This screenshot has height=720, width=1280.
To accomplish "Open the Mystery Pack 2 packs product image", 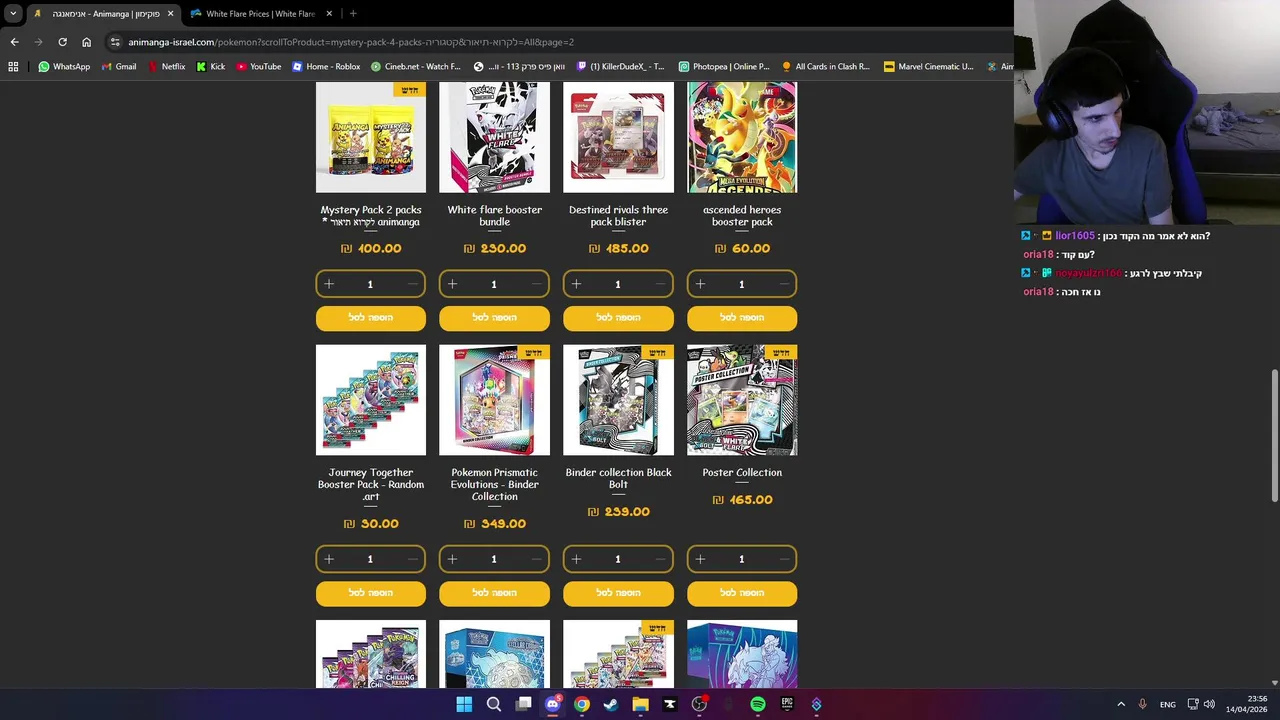I will [371, 137].
